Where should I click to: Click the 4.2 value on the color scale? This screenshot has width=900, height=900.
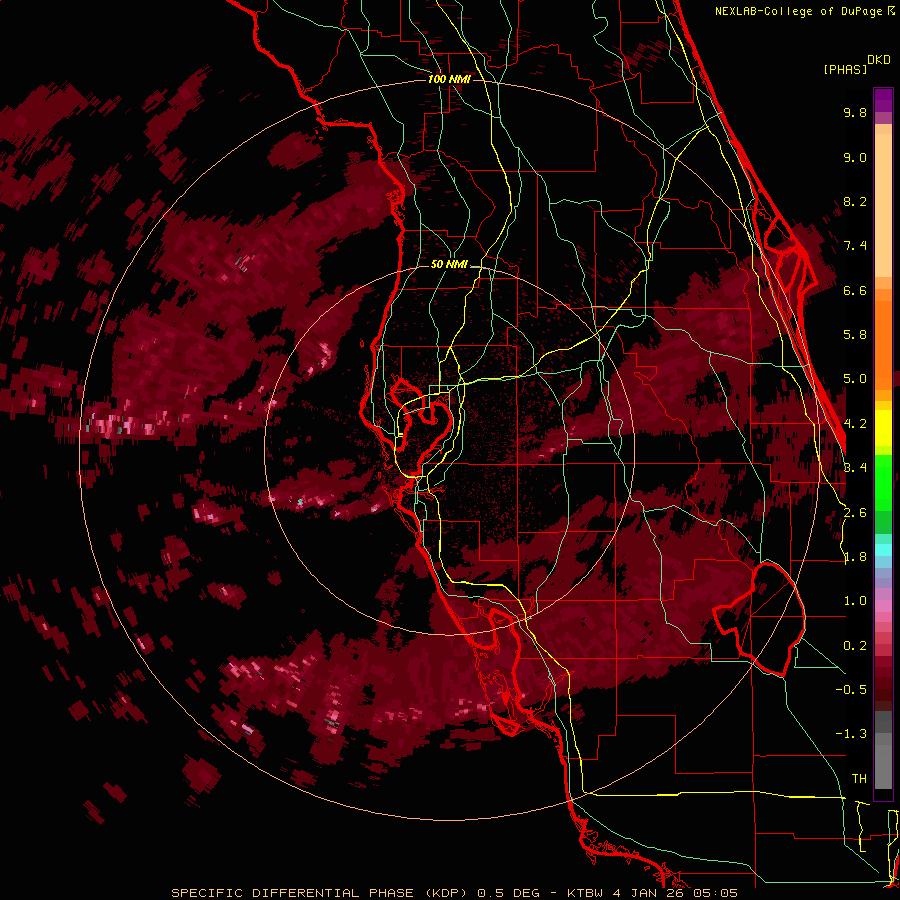click(855, 424)
